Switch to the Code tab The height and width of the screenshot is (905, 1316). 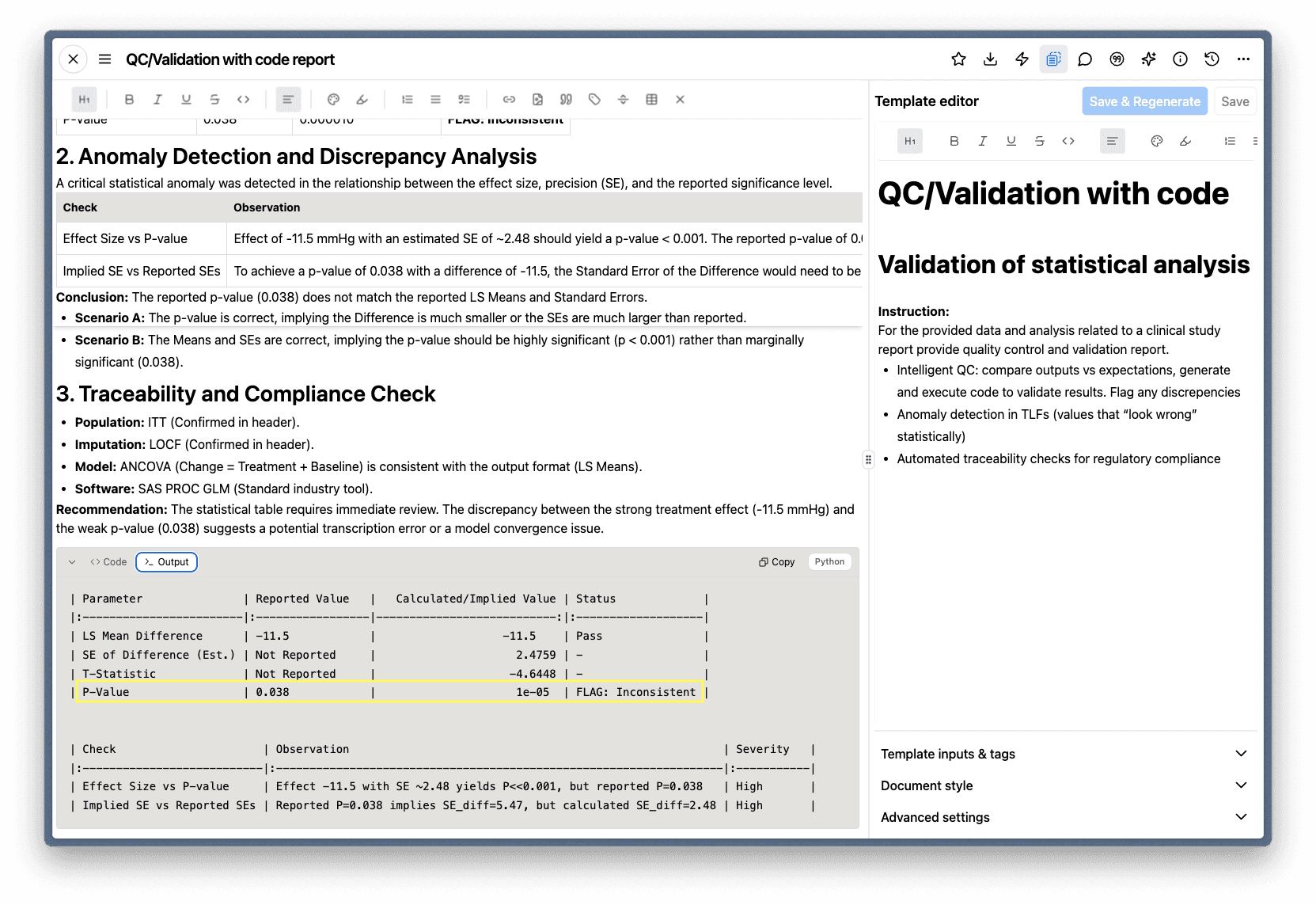click(108, 562)
